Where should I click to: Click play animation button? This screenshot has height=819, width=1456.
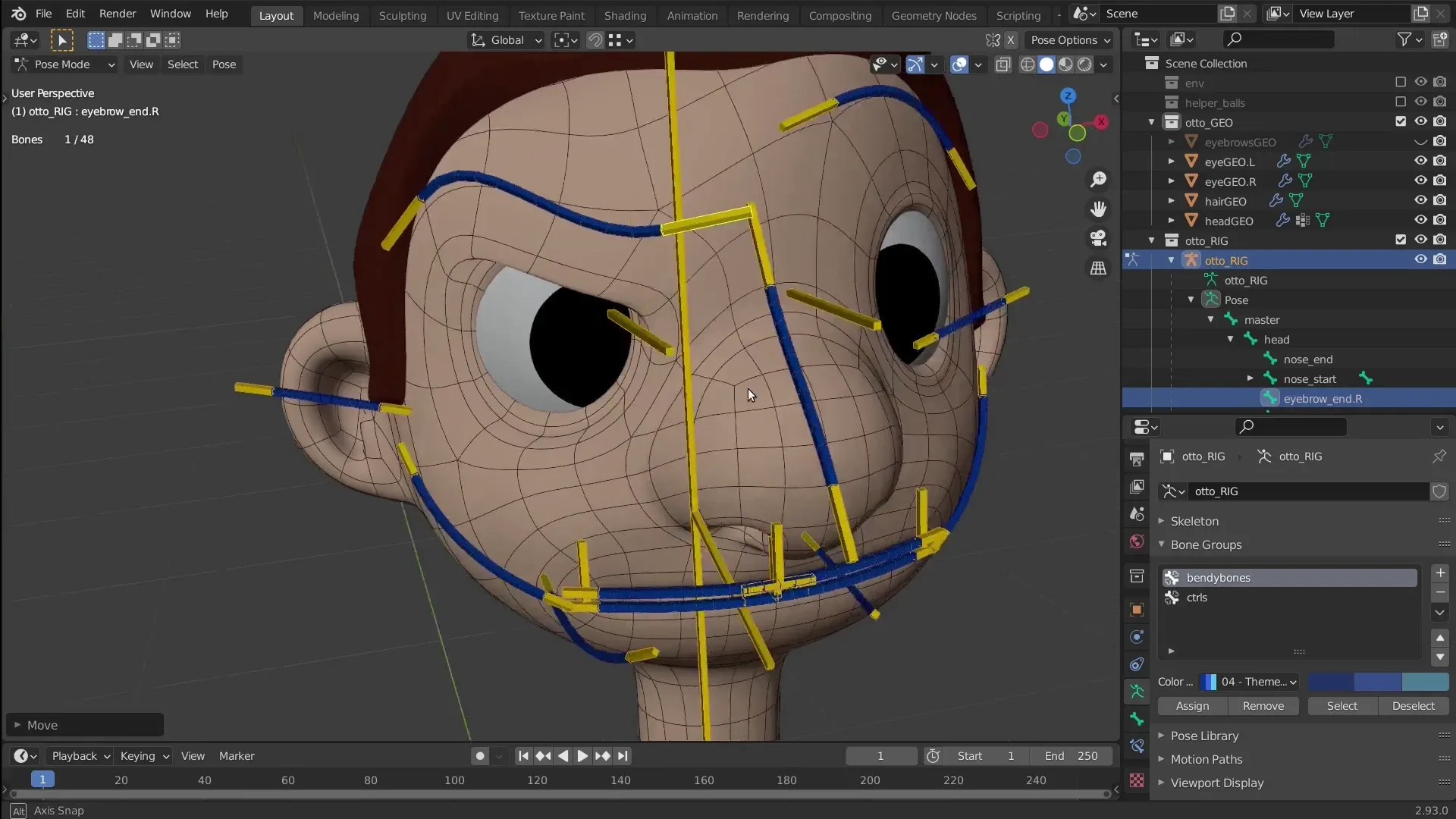pos(582,756)
